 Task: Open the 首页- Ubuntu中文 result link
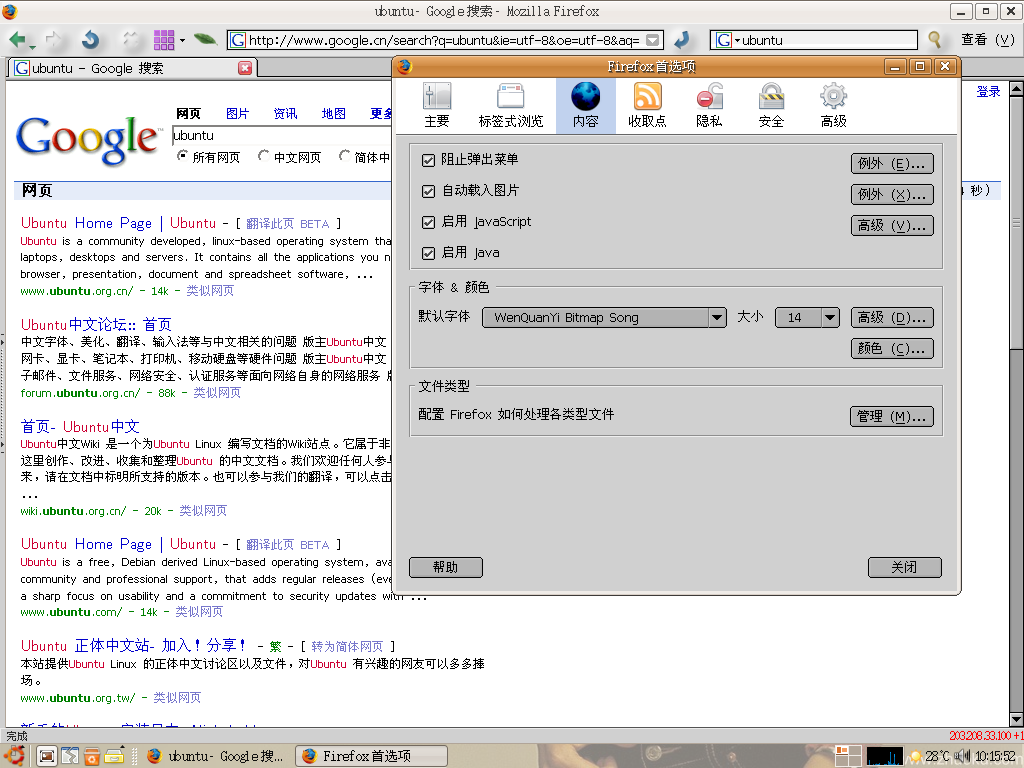(x=80, y=426)
